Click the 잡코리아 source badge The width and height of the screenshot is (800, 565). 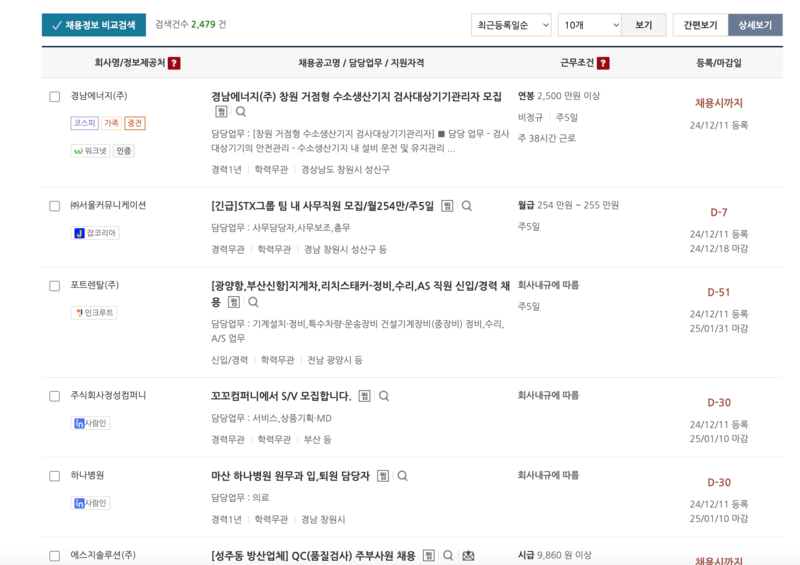click(x=95, y=233)
